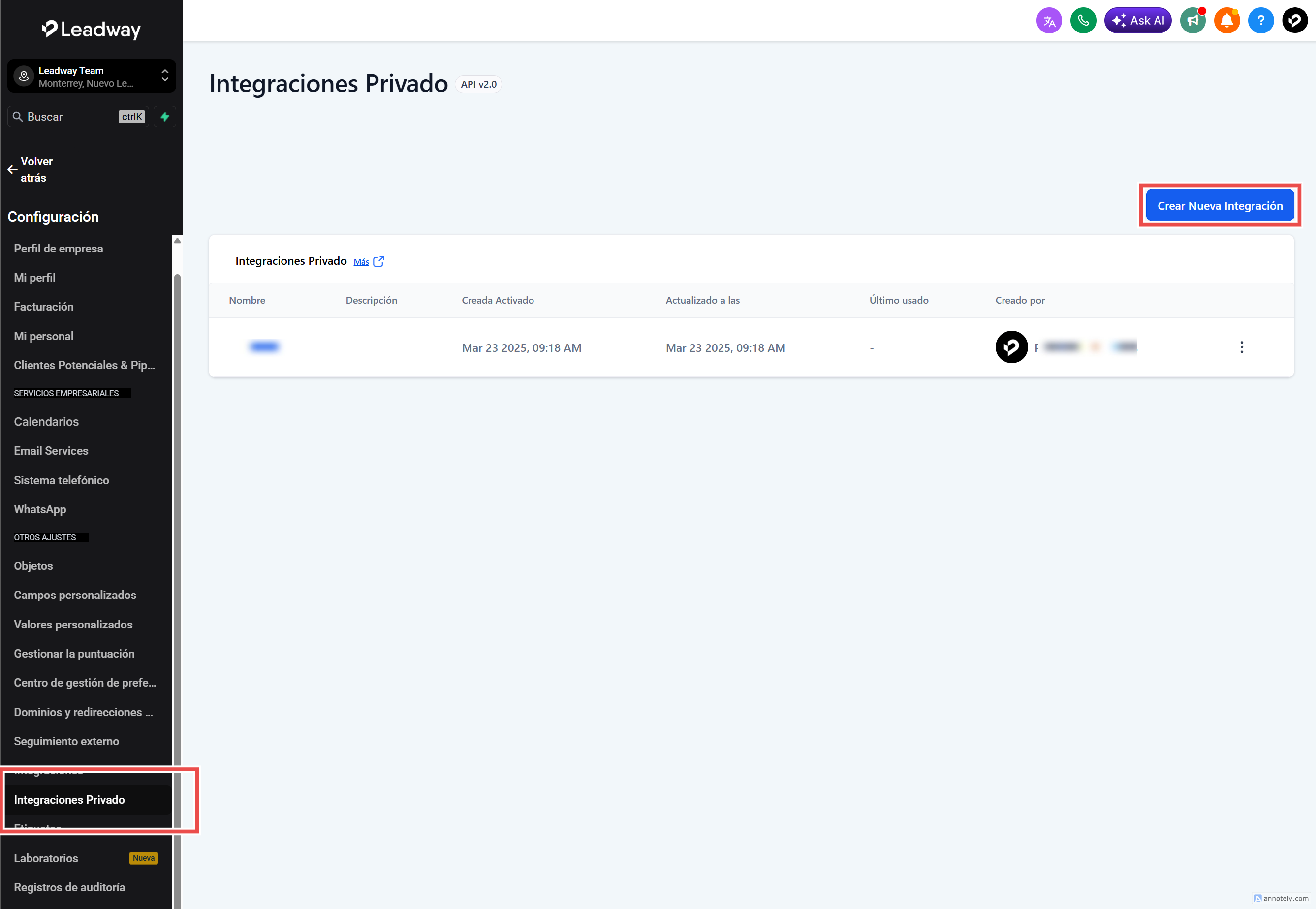Open WhatsApp settings from the sidebar
1316x909 pixels.
[x=40, y=509]
